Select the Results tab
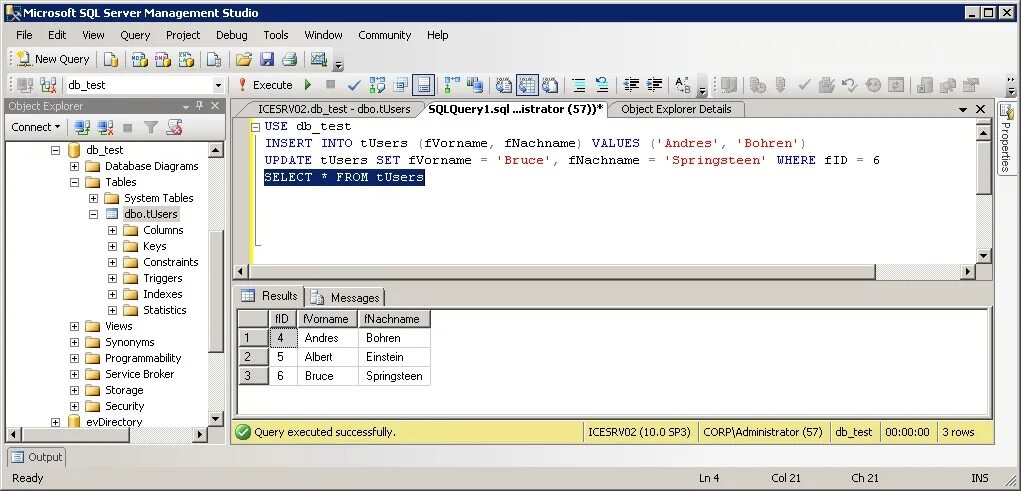Viewport: 1021px width, 491px height. 270,296
